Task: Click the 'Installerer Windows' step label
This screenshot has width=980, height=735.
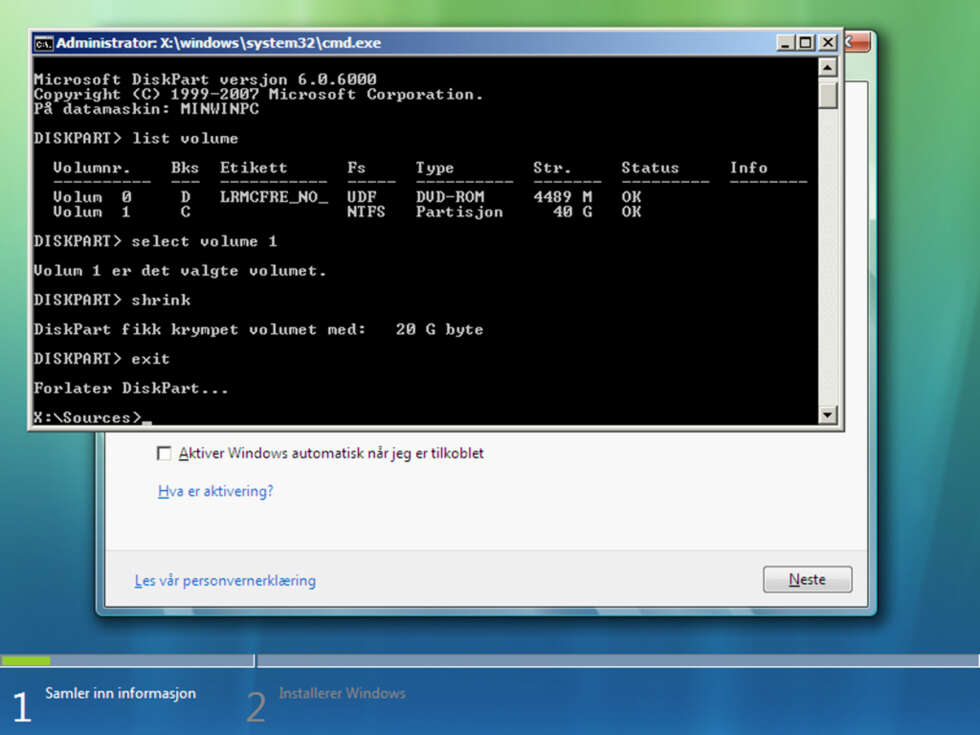Action: click(342, 693)
